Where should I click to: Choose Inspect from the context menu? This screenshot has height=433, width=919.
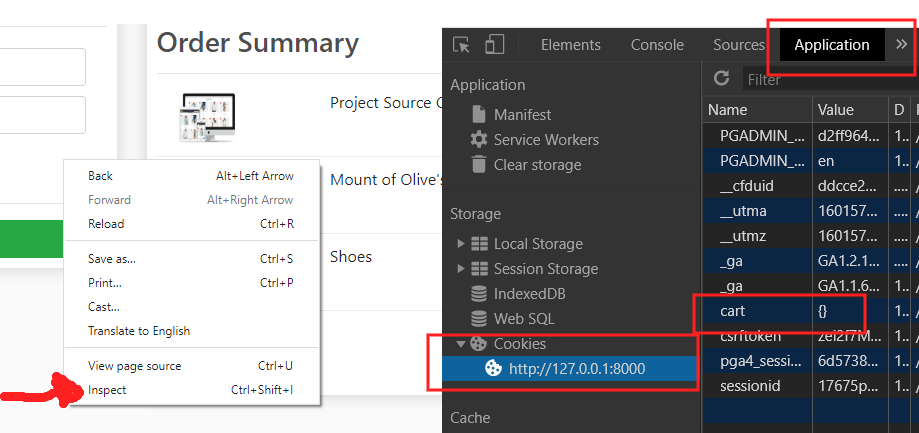tap(108, 390)
